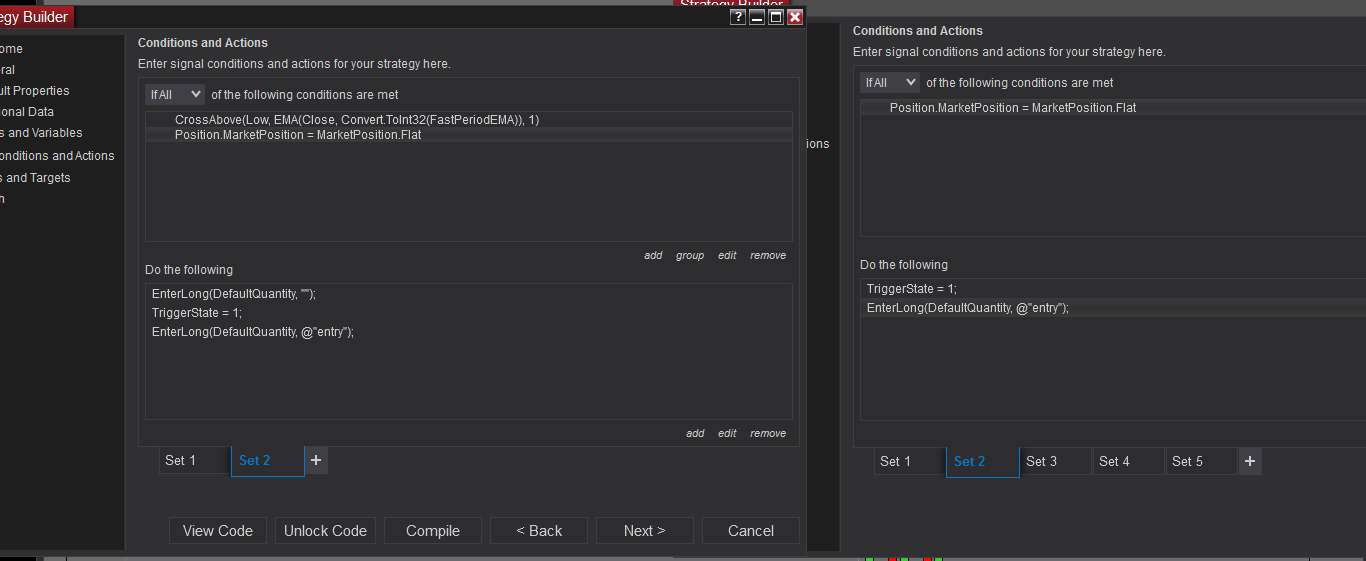The image size is (1366, 561).
Task: Click the Unlock Code button
Action: click(325, 531)
